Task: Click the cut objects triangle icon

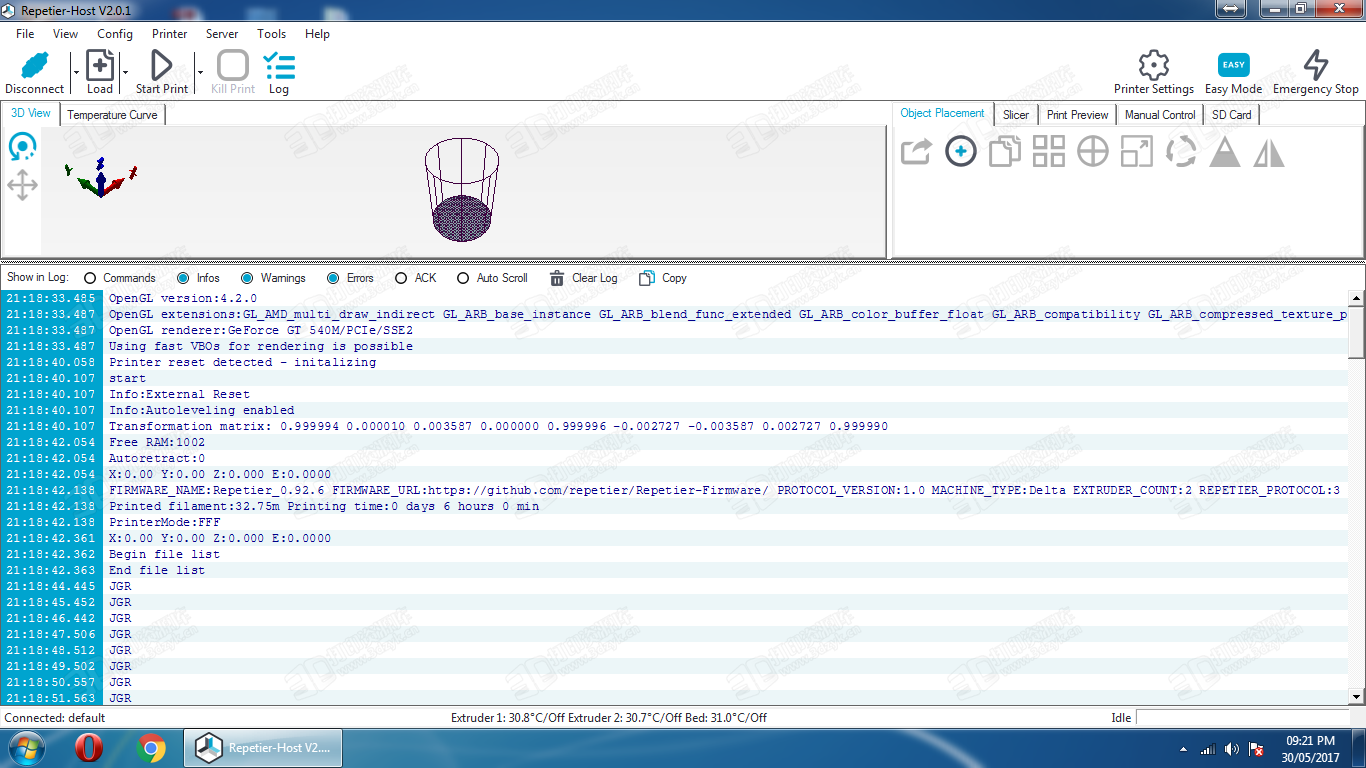Action: point(1225,152)
